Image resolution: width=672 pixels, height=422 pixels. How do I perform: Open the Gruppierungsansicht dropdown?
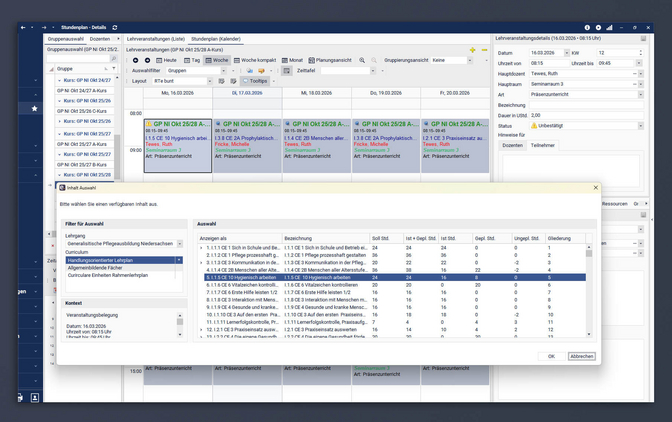pos(470,60)
